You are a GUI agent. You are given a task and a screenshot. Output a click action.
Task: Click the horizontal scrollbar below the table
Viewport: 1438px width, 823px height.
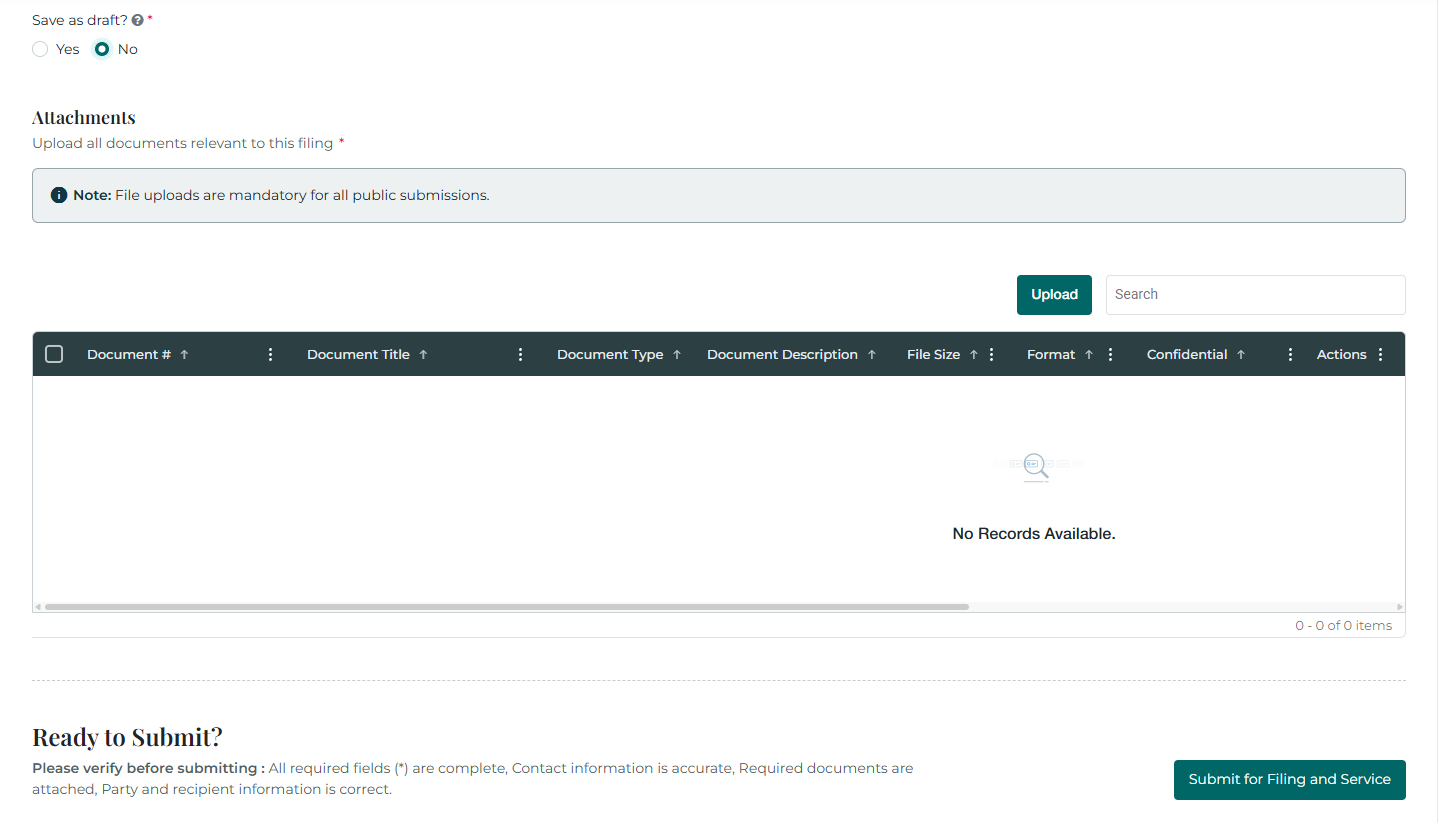500,606
